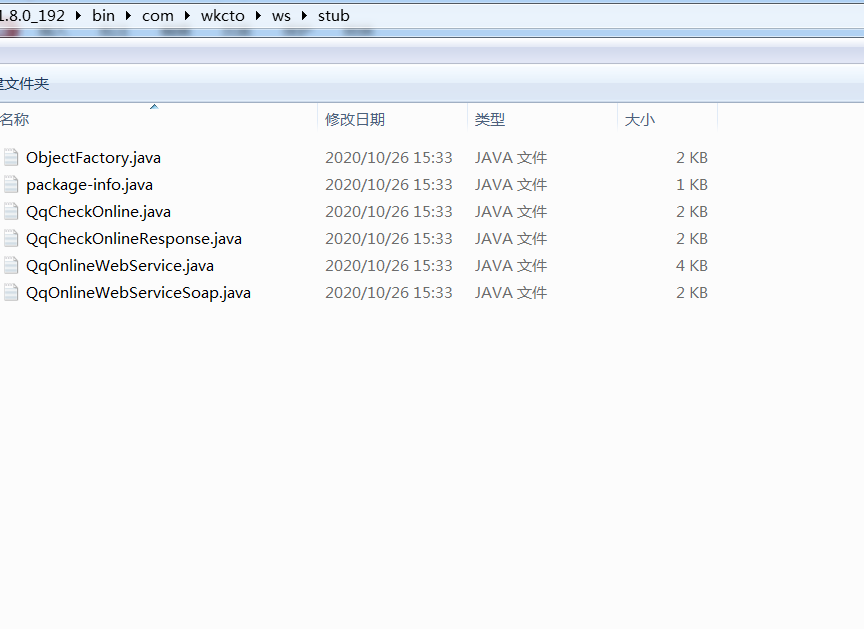864x629 pixels.
Task: Sort by 类型 column header
Action: point(542,119)
